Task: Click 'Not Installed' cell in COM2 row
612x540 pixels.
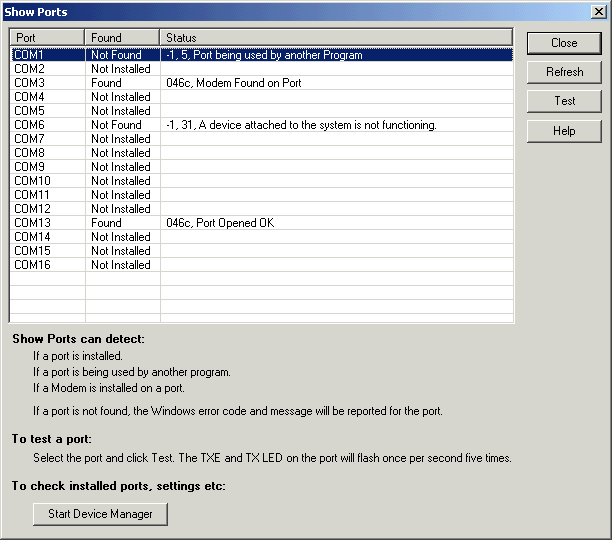Action: click(121, 69)
